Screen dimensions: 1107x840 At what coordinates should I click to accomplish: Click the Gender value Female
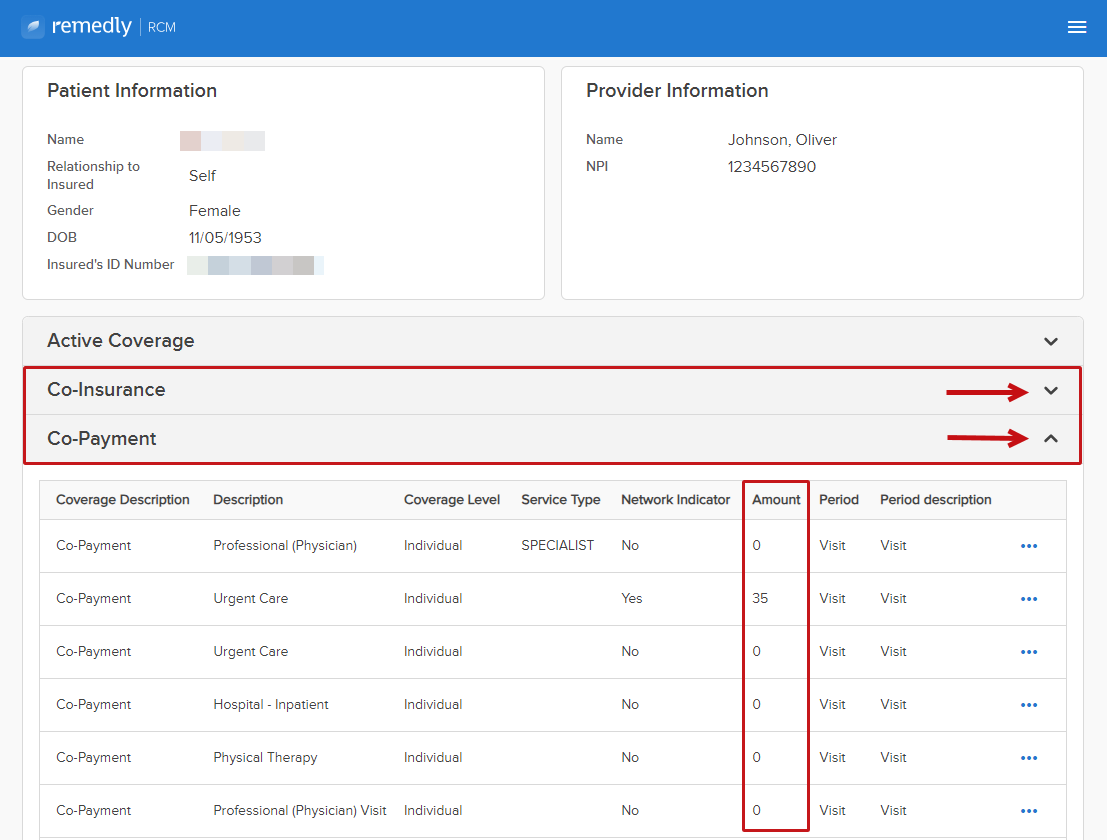[215, 211]
